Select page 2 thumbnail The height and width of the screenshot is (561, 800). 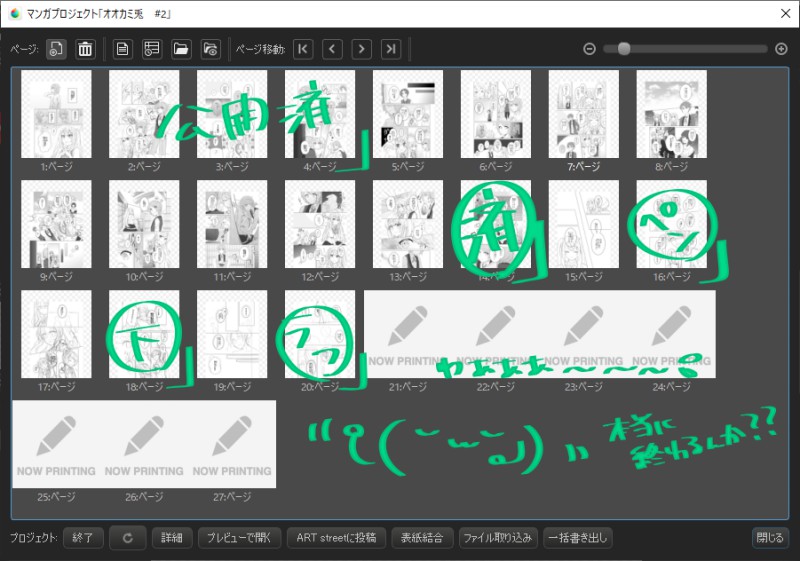[x=144, y=114]
